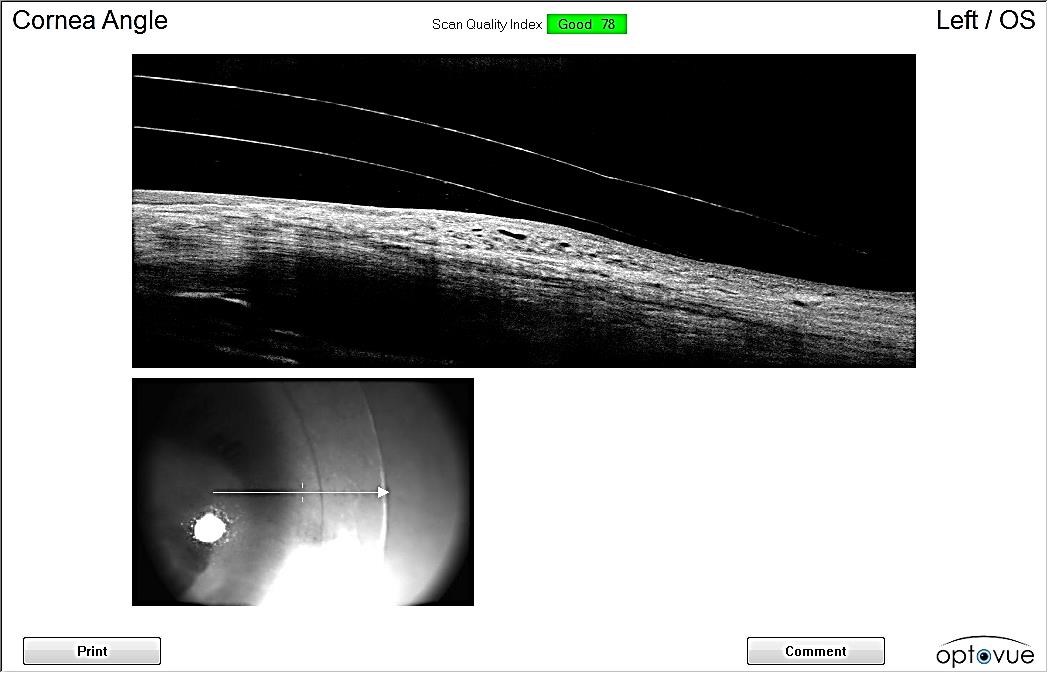Screen dimensions: 1048x673
Task: Click the infrared eye camera image
Action: click(303, 492)
